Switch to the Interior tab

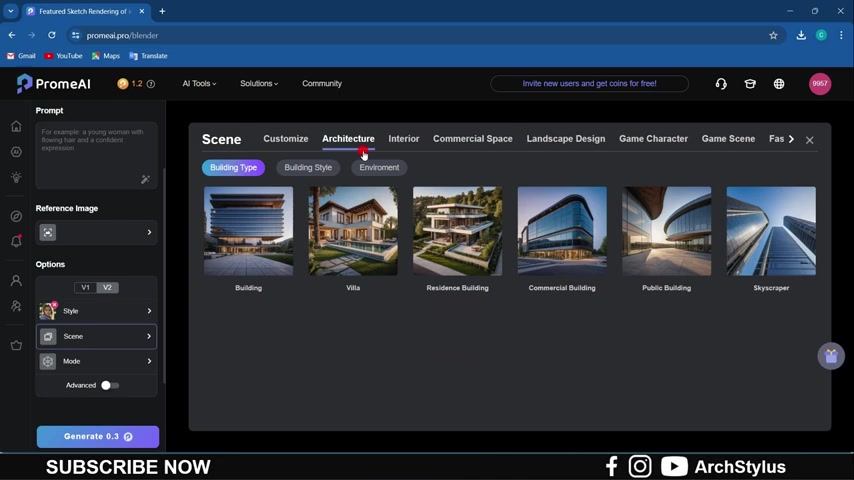404,139
